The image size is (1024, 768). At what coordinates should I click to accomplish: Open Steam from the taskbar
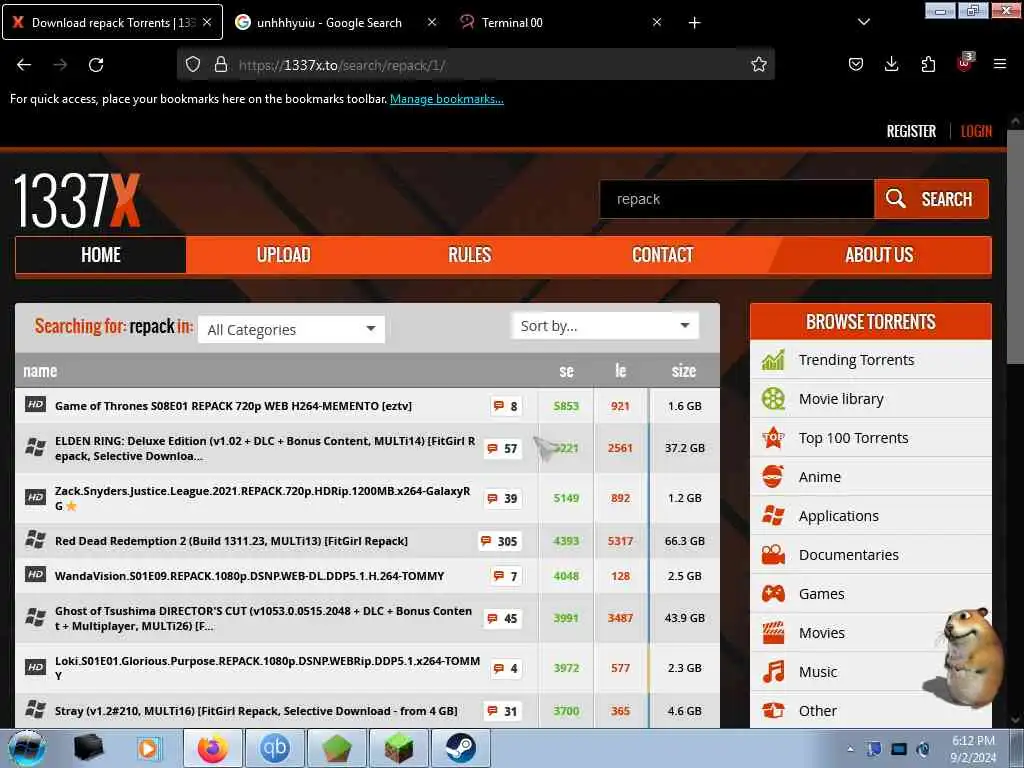[460, 748]
